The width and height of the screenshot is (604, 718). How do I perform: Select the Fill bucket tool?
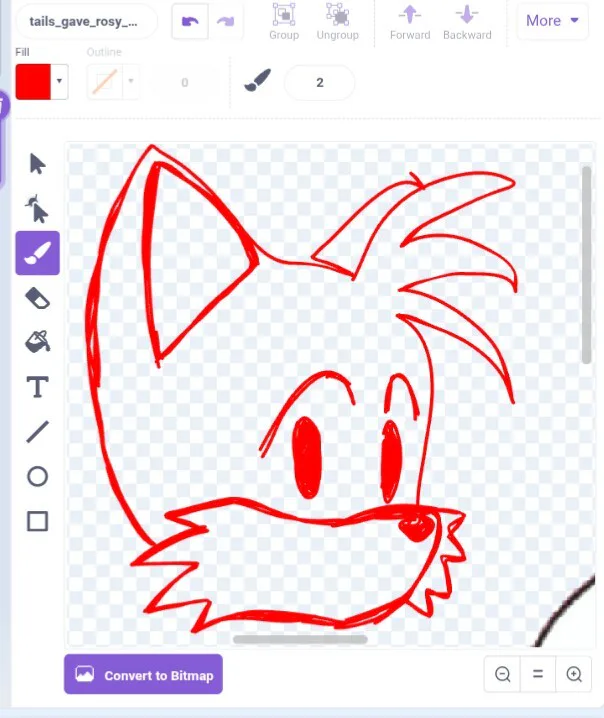tap(38, 342)
